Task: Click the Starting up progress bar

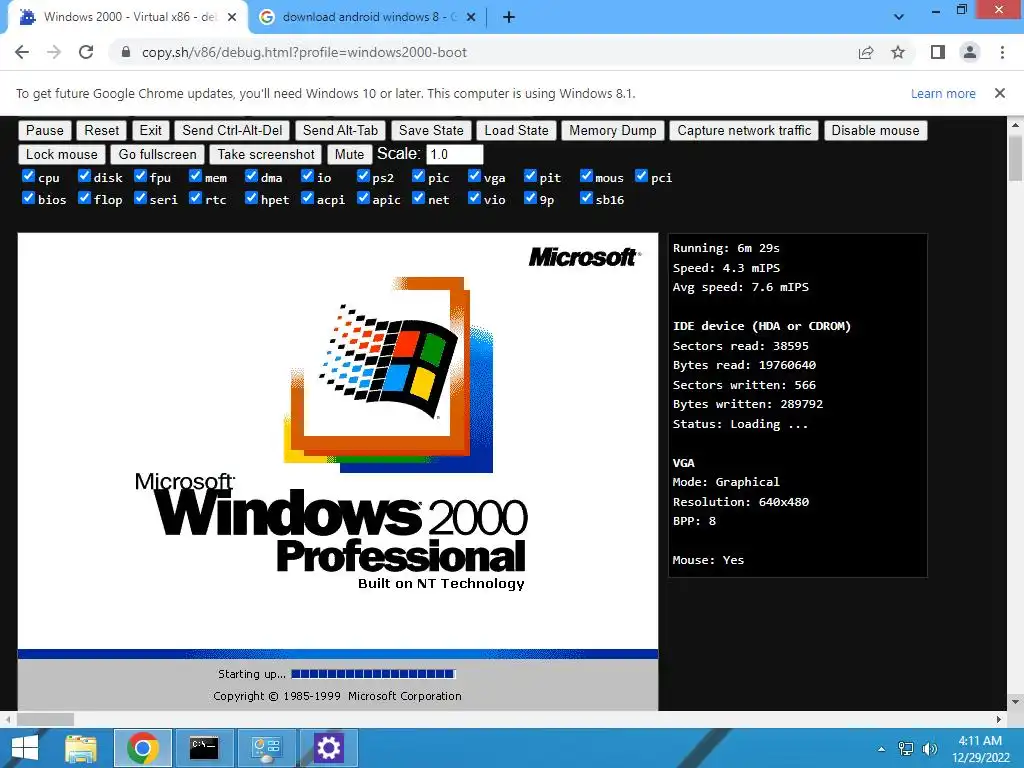Action: (373, 674)
